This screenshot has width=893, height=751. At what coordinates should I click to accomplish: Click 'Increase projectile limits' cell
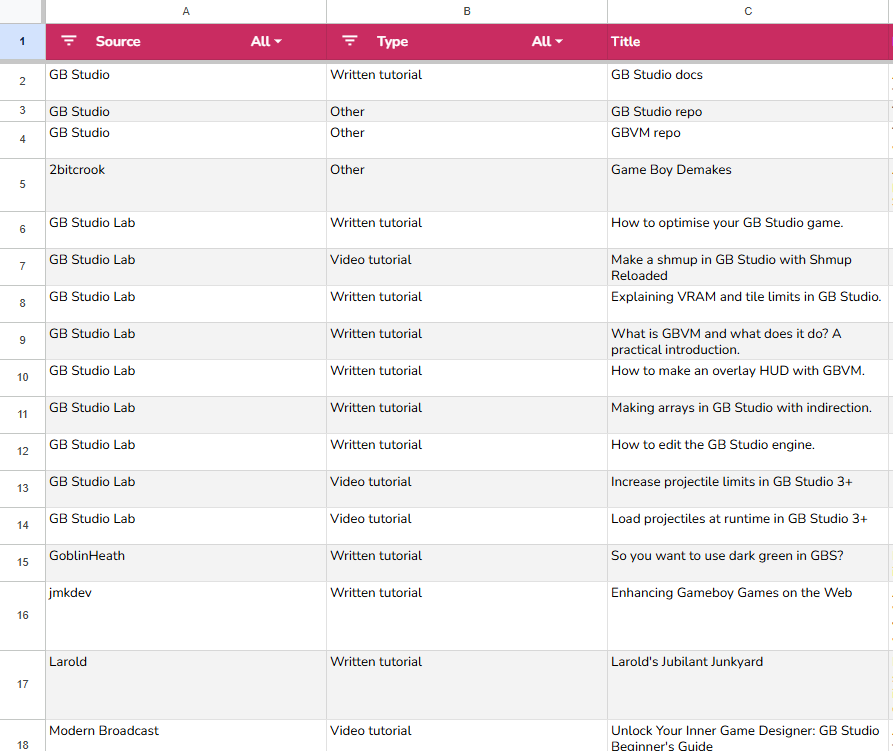[748, 489]
